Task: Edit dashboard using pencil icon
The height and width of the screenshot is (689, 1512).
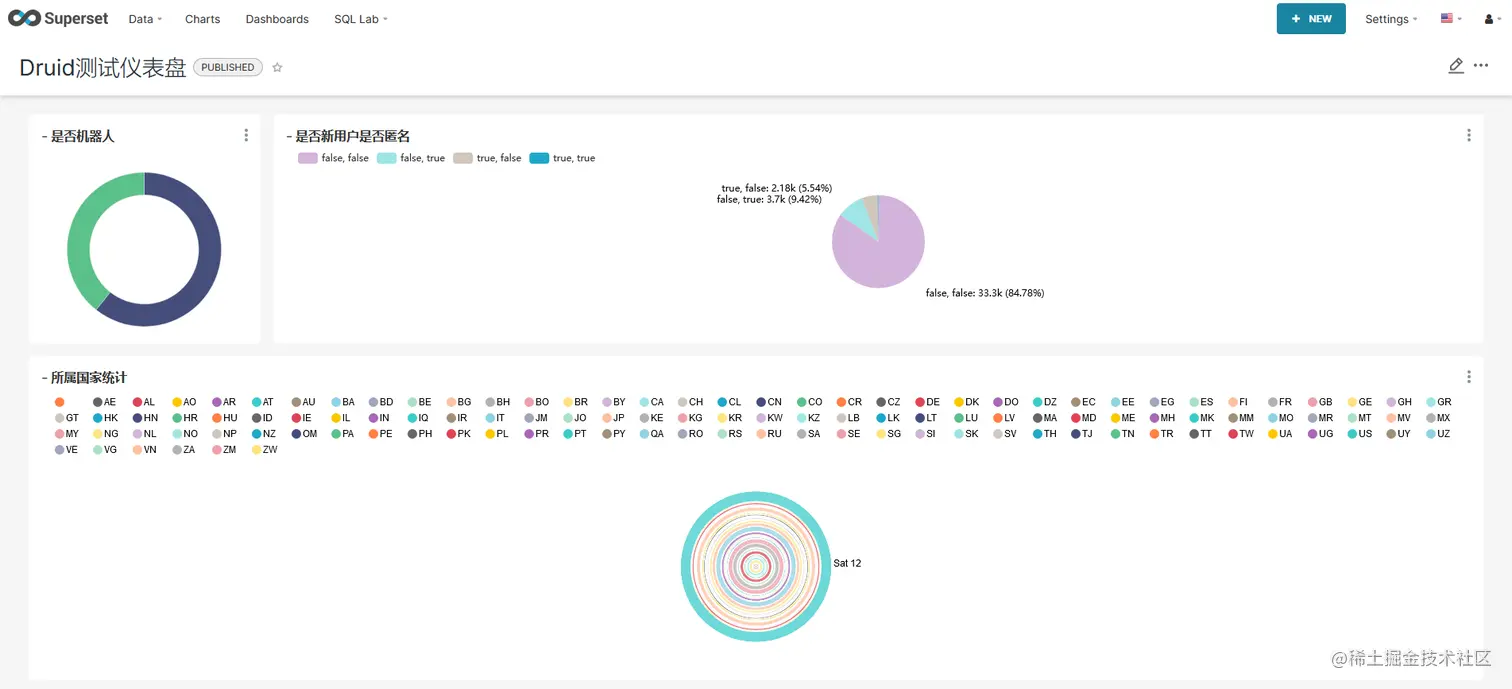Action: [x=1456, y=66]
